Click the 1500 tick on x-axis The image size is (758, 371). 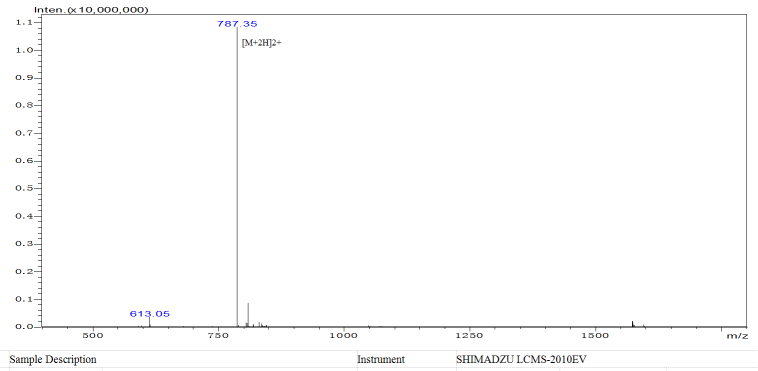(595, 336)
